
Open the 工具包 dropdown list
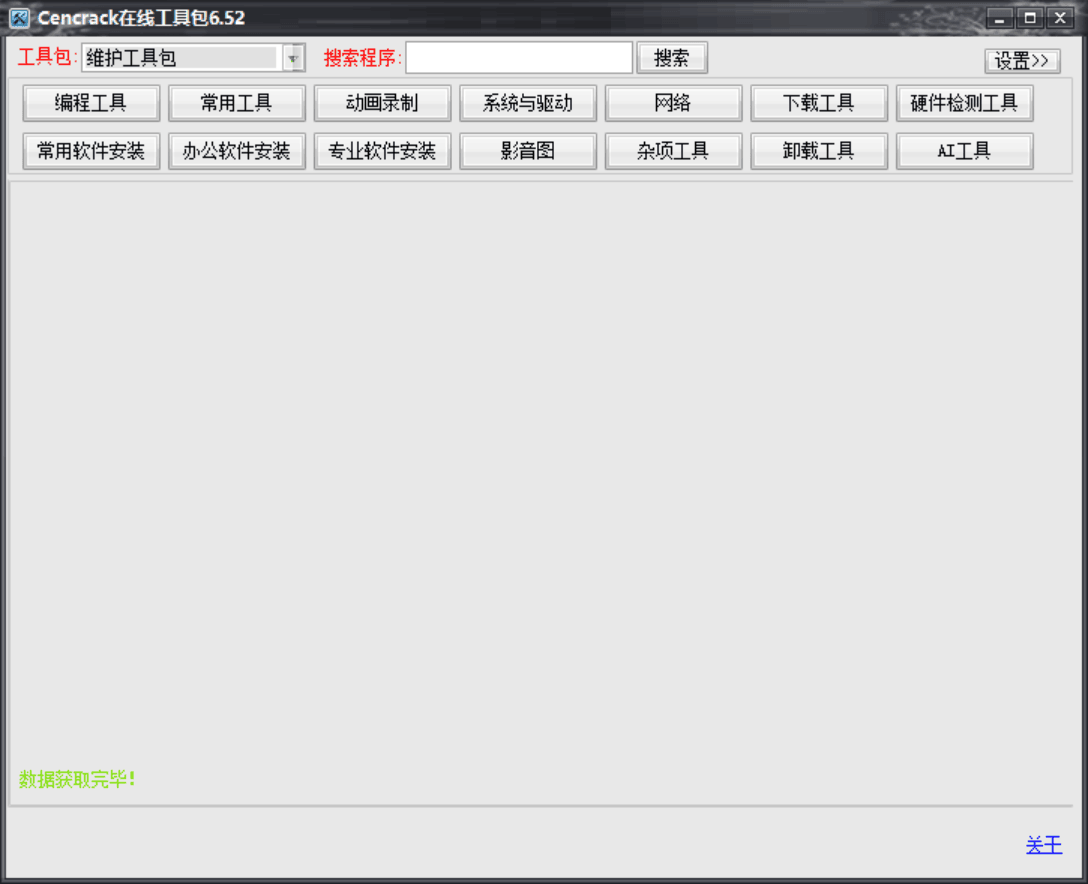coord(293,58)
